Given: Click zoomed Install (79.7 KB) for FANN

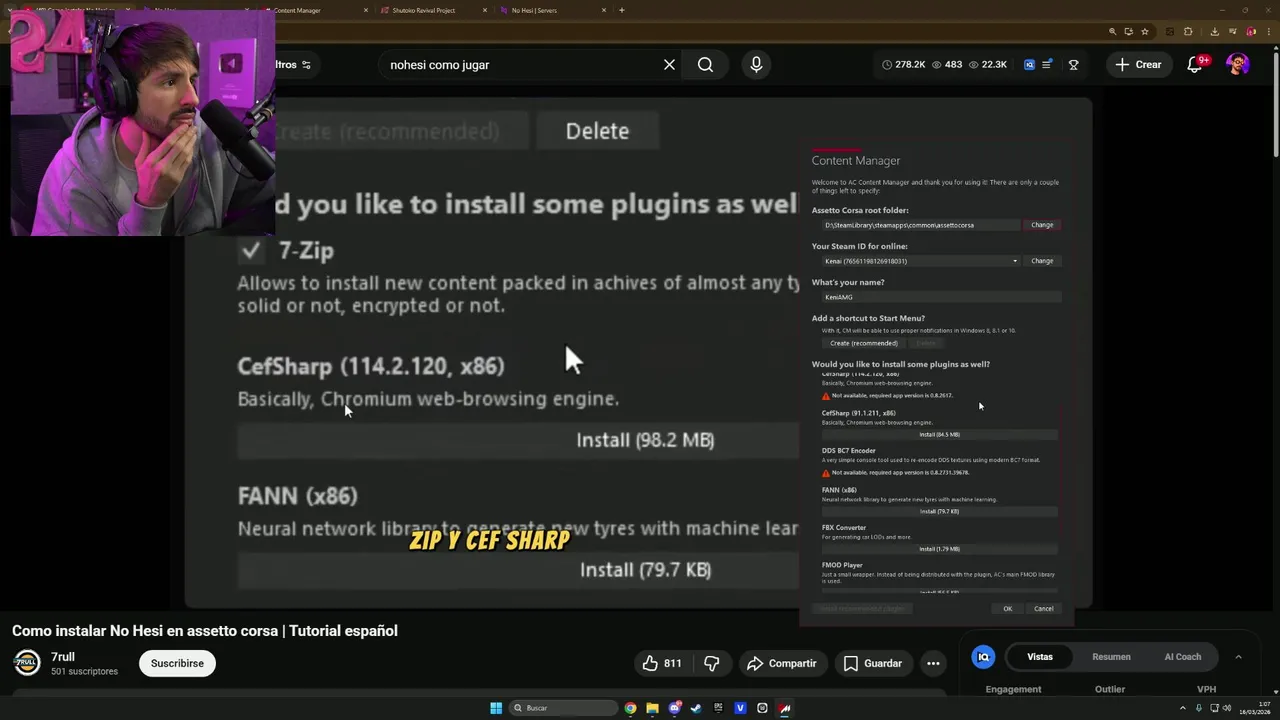Looking at the screenshot, I should [518, 570].
